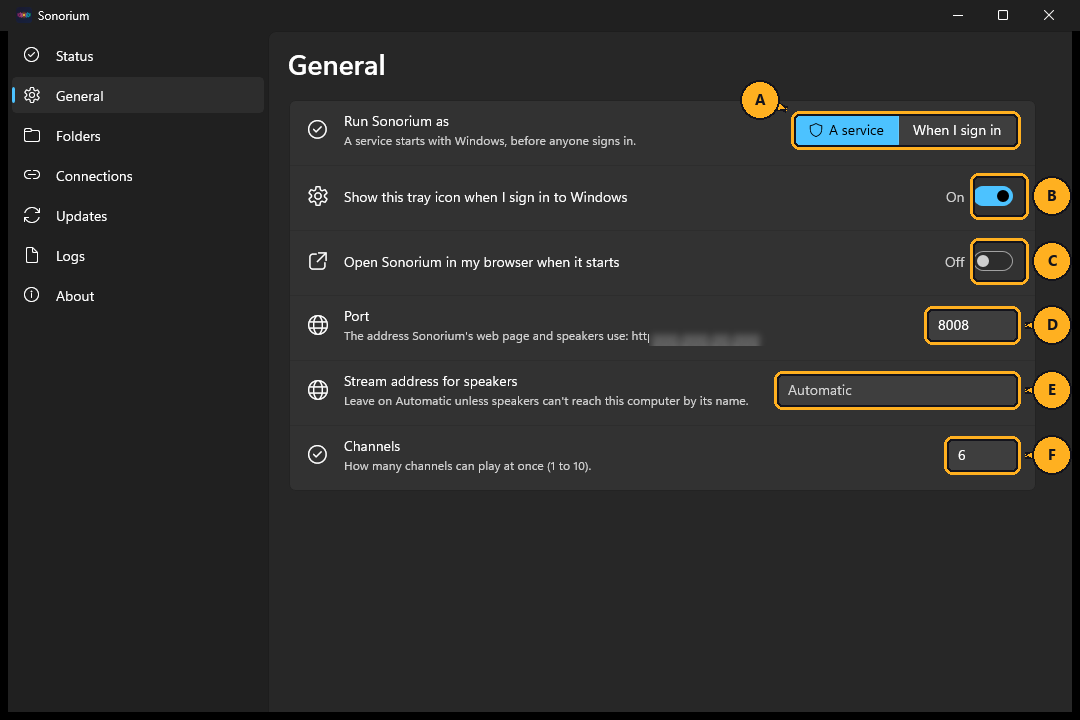The height and width of the screenshot is (720, 1080).
Task: Select A service run mode
Action: pos(847,130)
